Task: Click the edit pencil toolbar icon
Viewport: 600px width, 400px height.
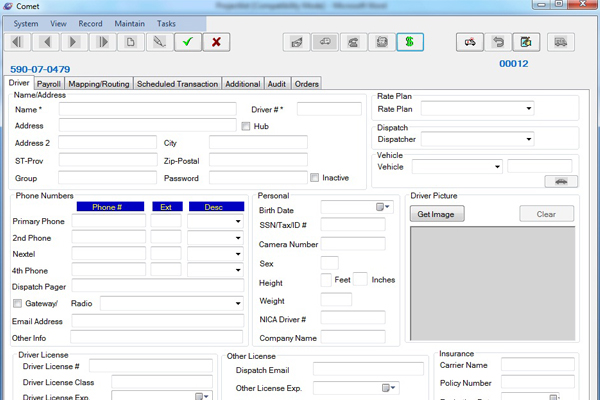Action: pyautogui.click(x=159, y=42)
